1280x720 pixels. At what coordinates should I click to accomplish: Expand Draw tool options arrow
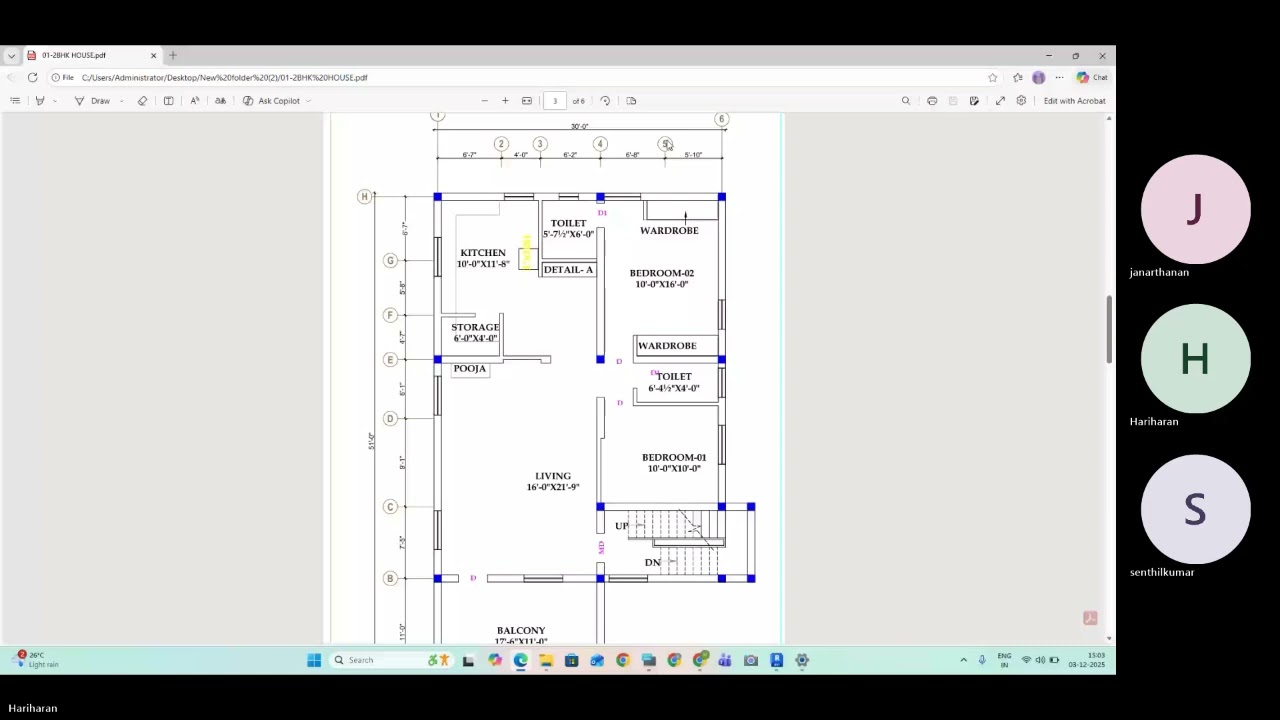123,101
